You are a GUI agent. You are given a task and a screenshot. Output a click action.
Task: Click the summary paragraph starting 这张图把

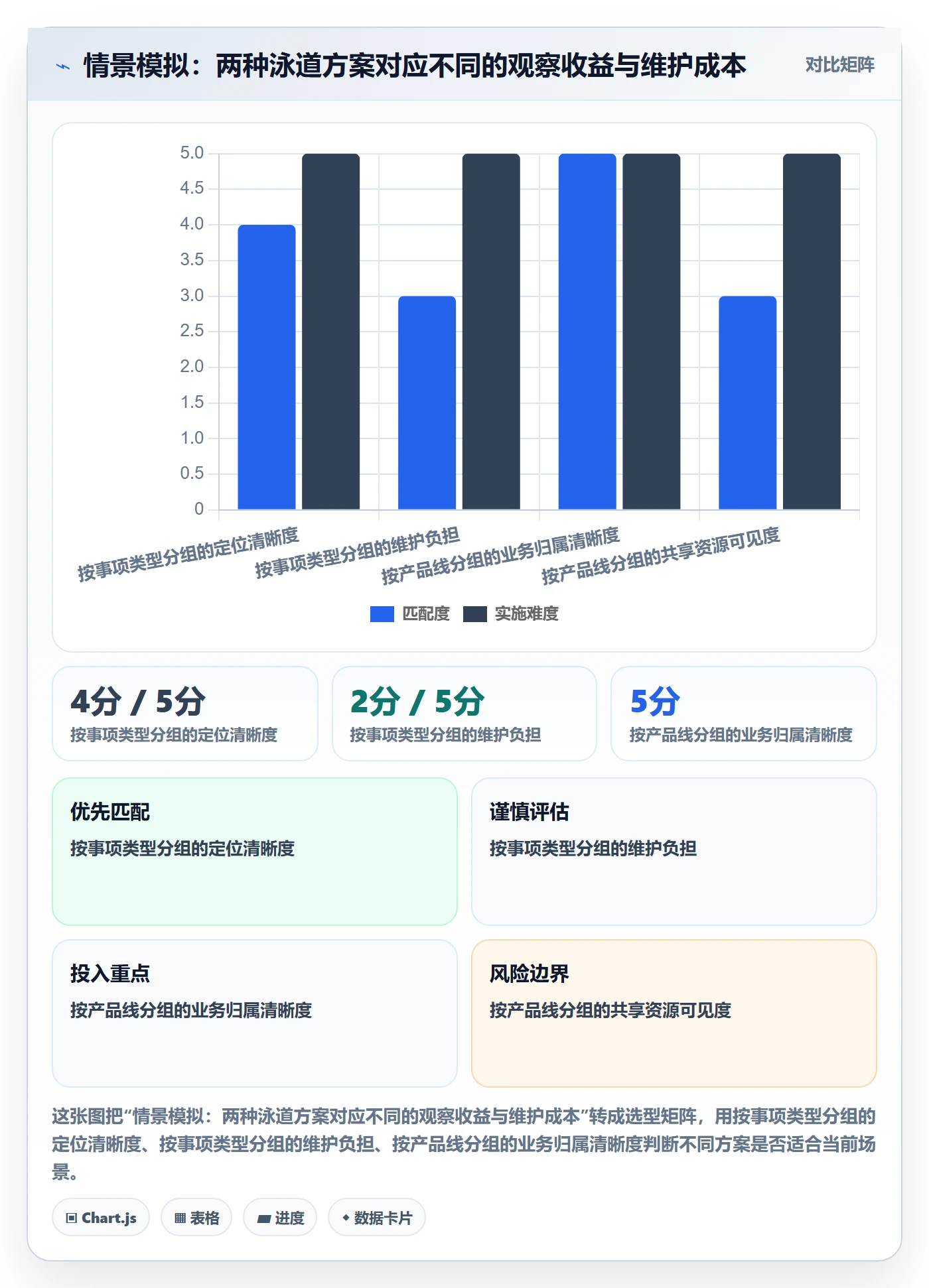pos(464,1144)
